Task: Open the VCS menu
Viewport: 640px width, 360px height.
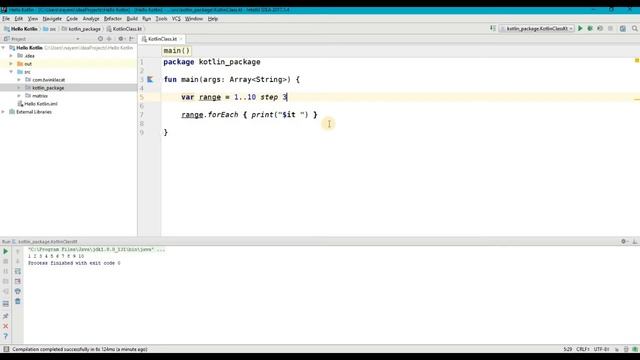Action: 176,19
